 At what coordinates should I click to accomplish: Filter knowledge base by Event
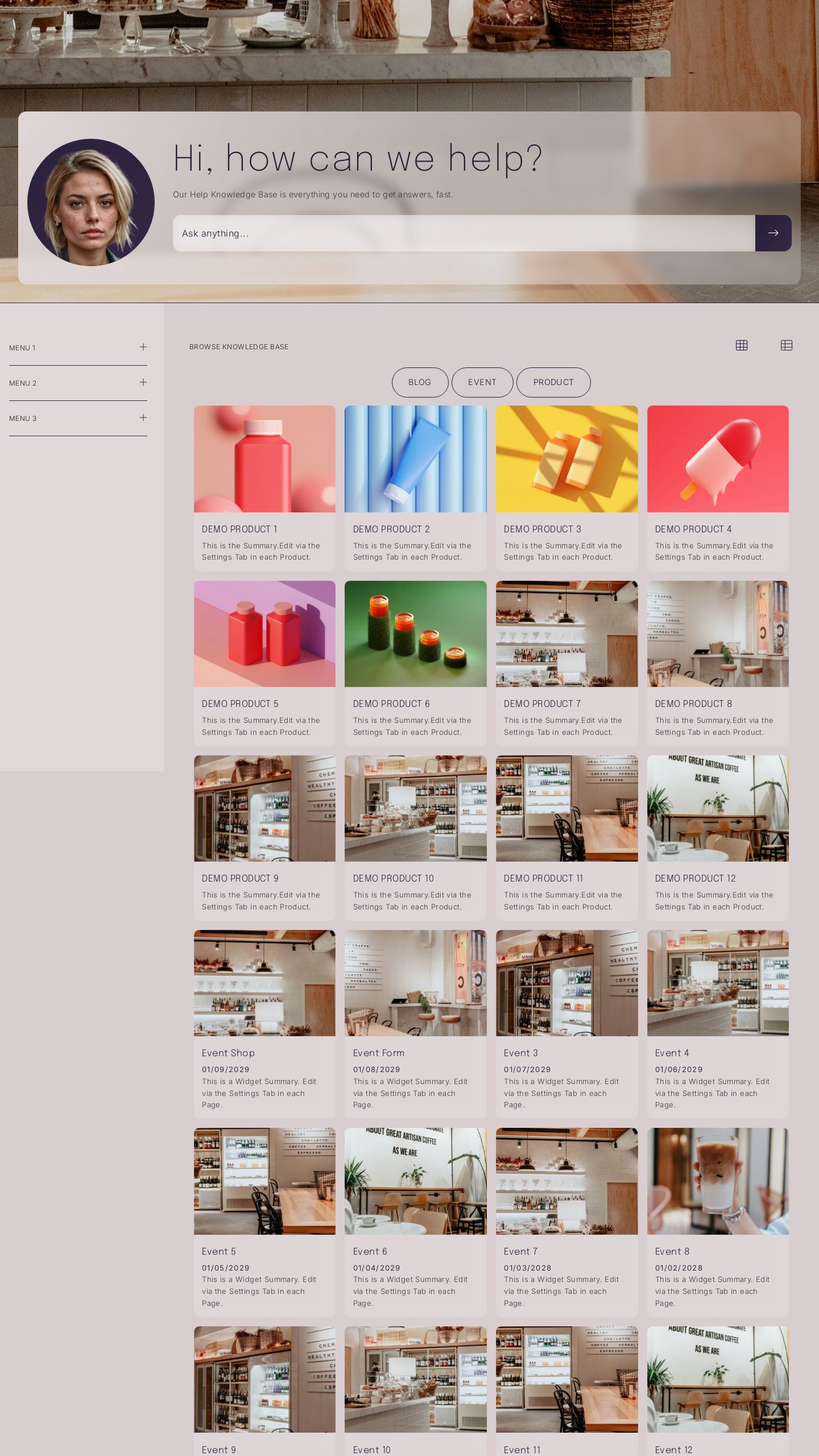click(x=482, y=382)
